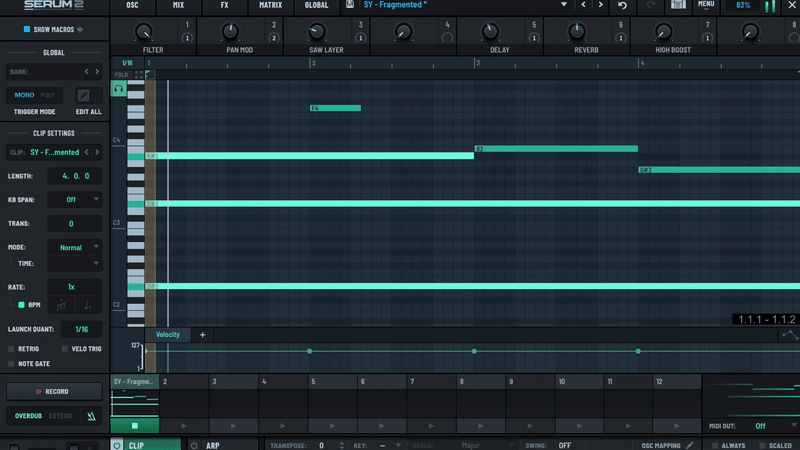800x450 pixels.
Task: Click the undo arrow icon
Action: click(x=622, y=6)
